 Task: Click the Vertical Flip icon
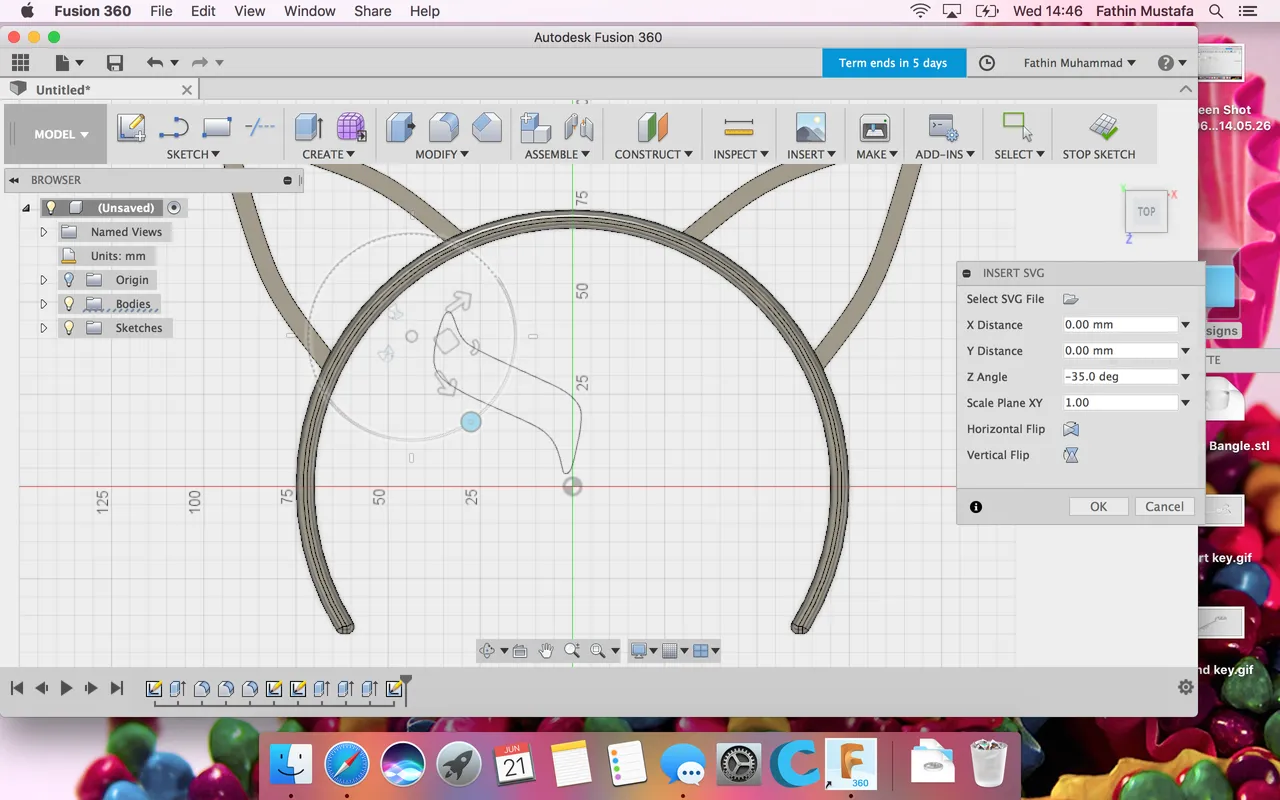point(1071,455)
